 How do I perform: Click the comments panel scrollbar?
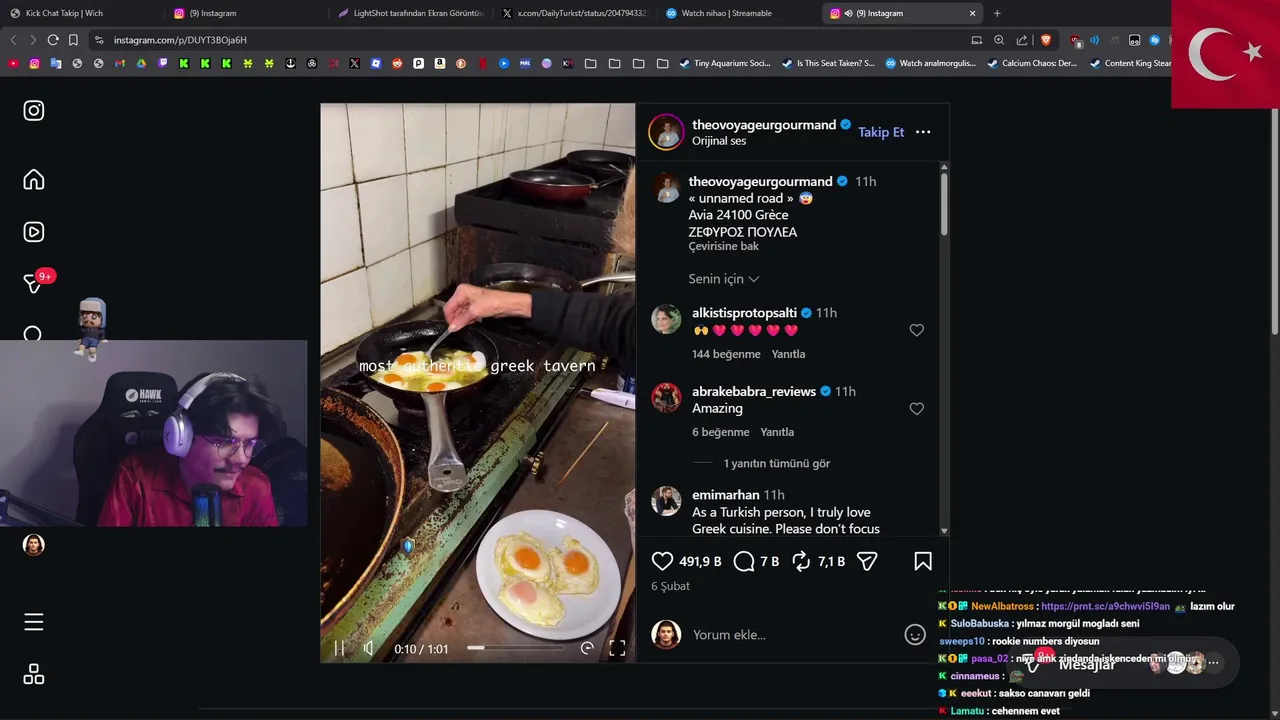(944, 205)
